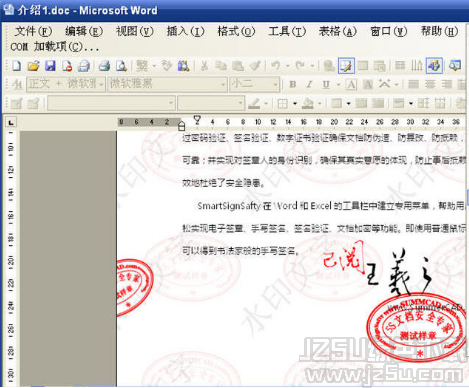469x388 pixels.
Task: Click the Cut scissors icon
Action: [204, 66]
